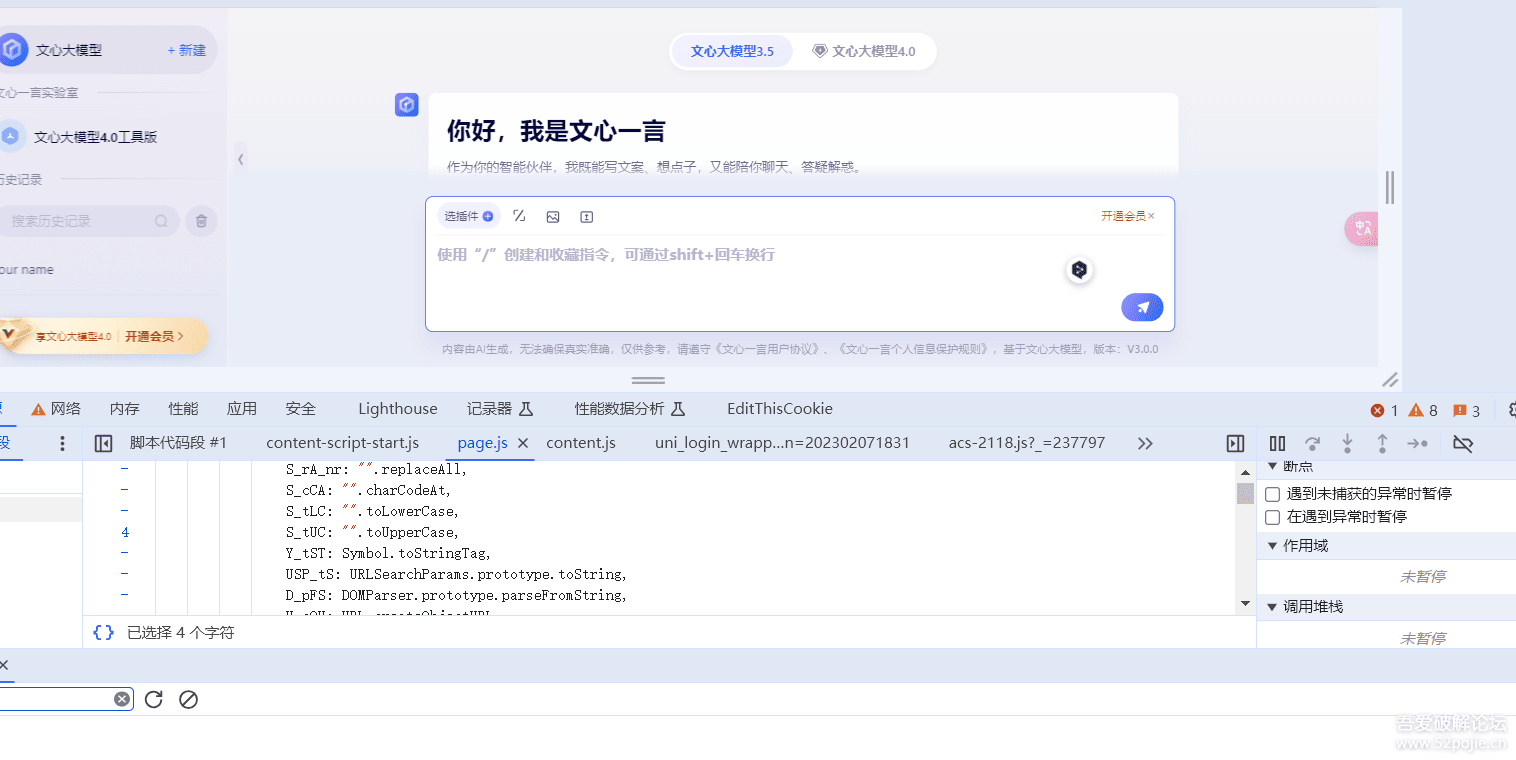Open the 网络 DevTools tab
The width and height of the screenshot is (1516, 760).
tap(56, 408)
